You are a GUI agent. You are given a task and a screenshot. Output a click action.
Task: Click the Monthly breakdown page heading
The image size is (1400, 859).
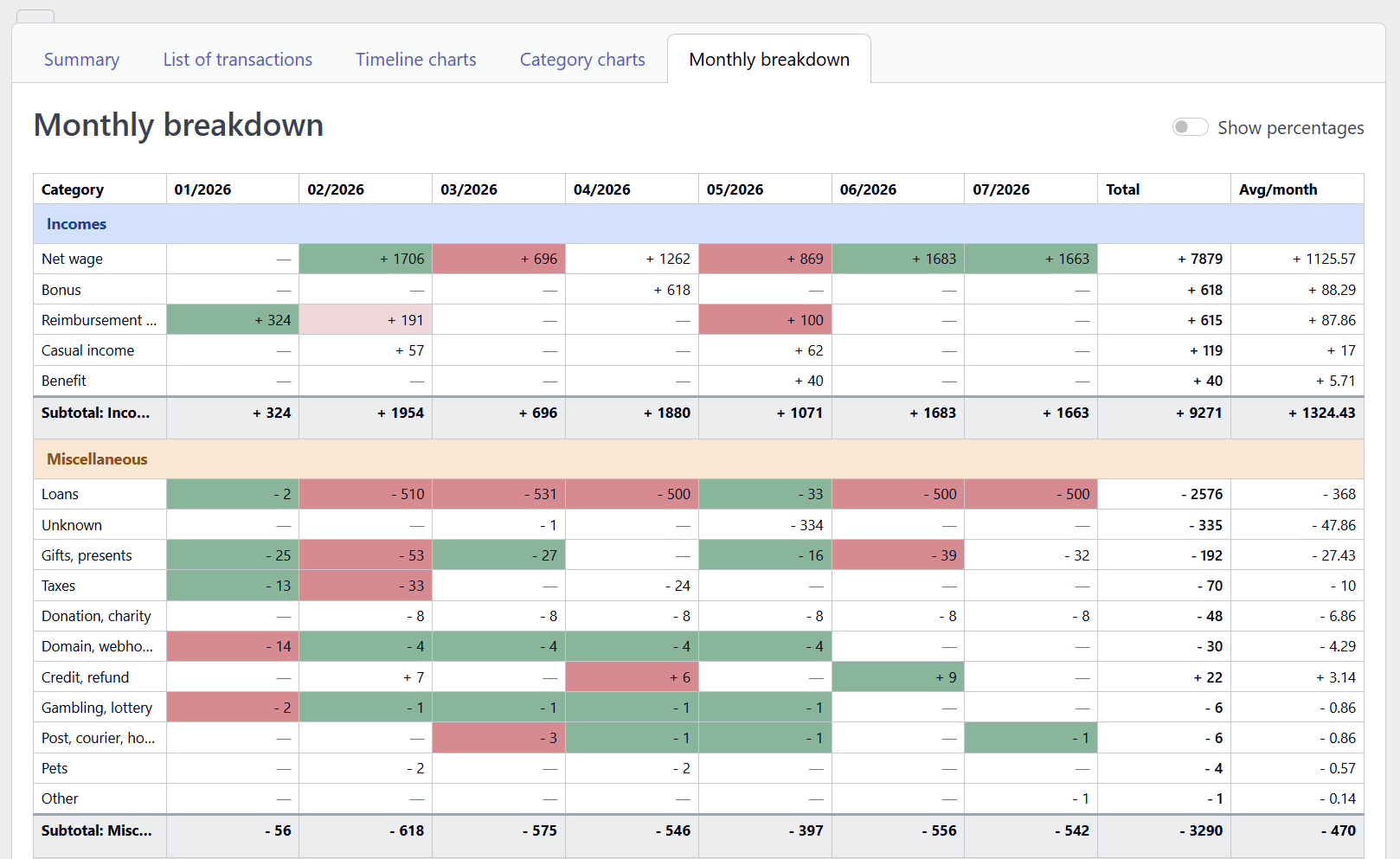pos(178,125)
